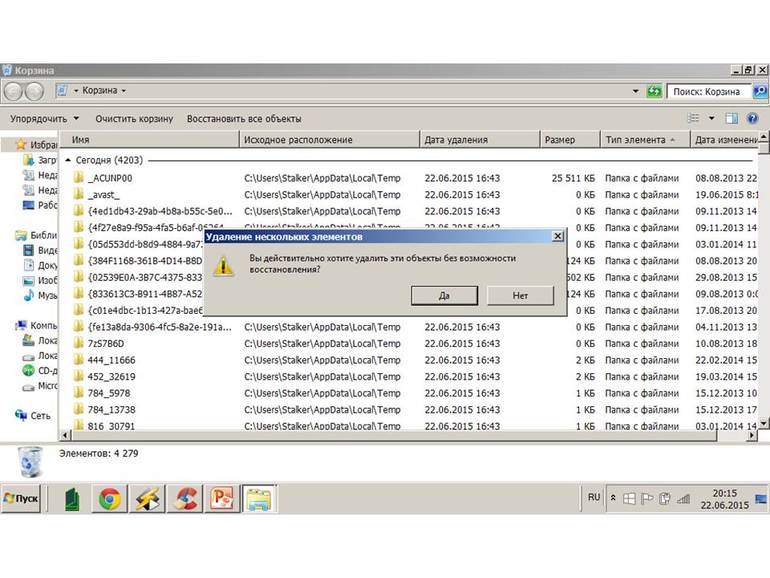Click Очистить корзину in toolbar

pyautogui.click(x=135, y=119)
